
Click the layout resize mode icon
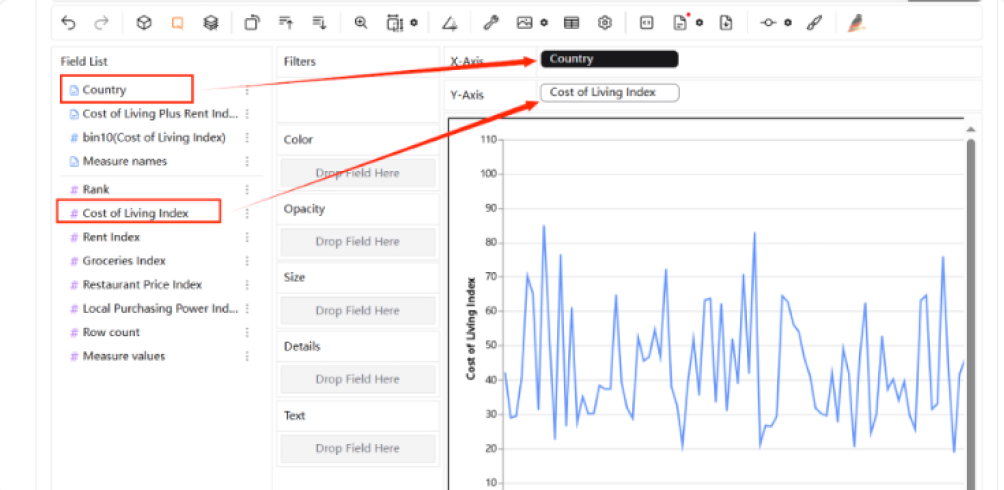point(394,23)
